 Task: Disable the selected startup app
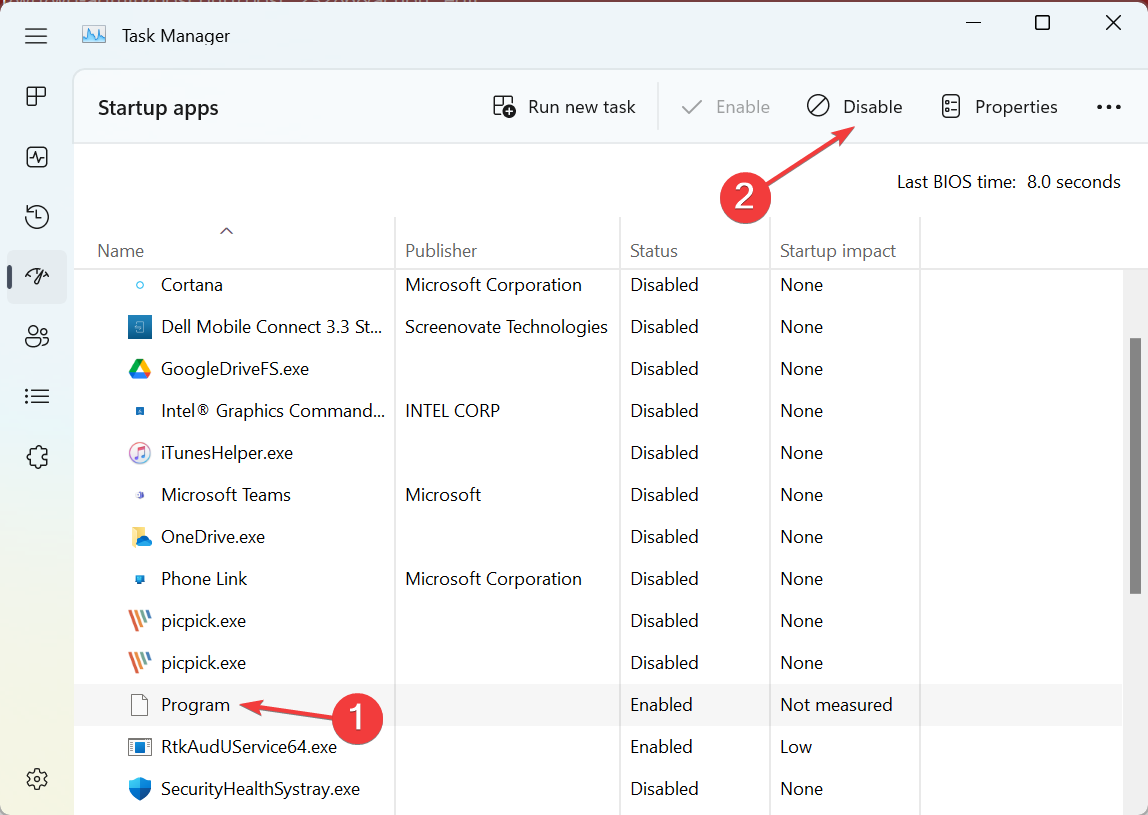pyautogui.click(x=854, y=107)
